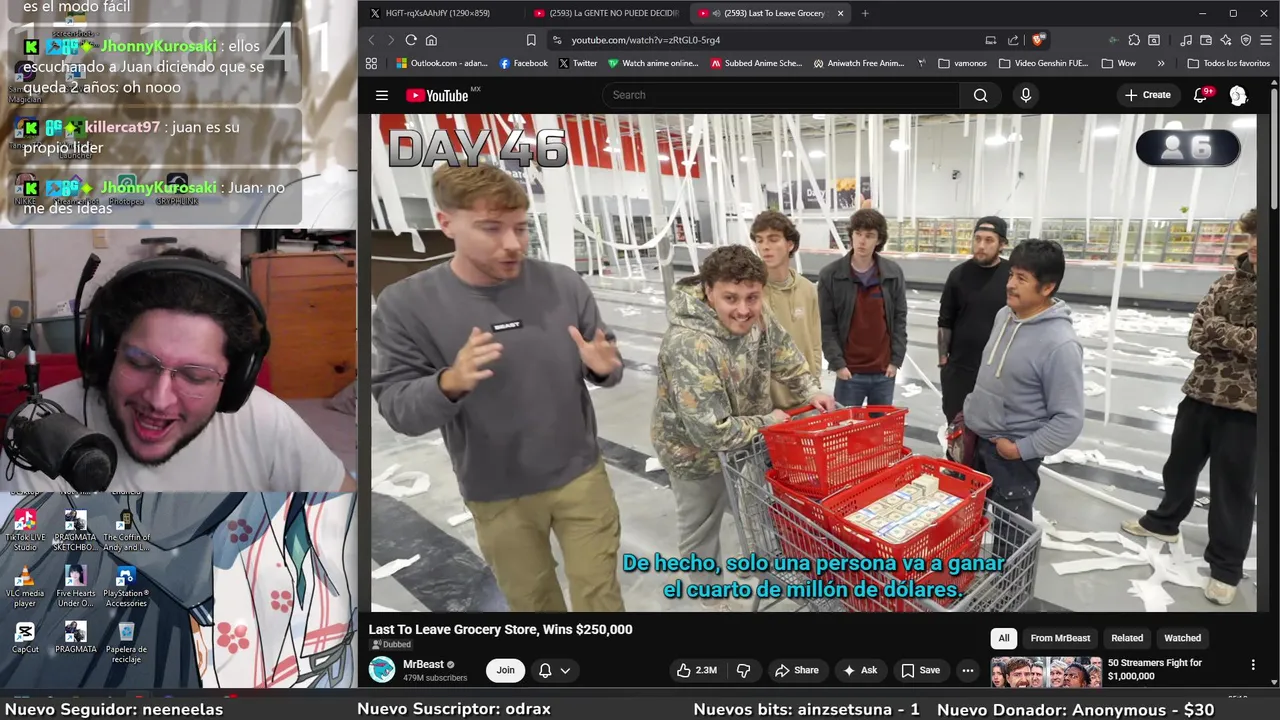
Task: Click the MrBeast video player
Action: (x=814, y=362)
